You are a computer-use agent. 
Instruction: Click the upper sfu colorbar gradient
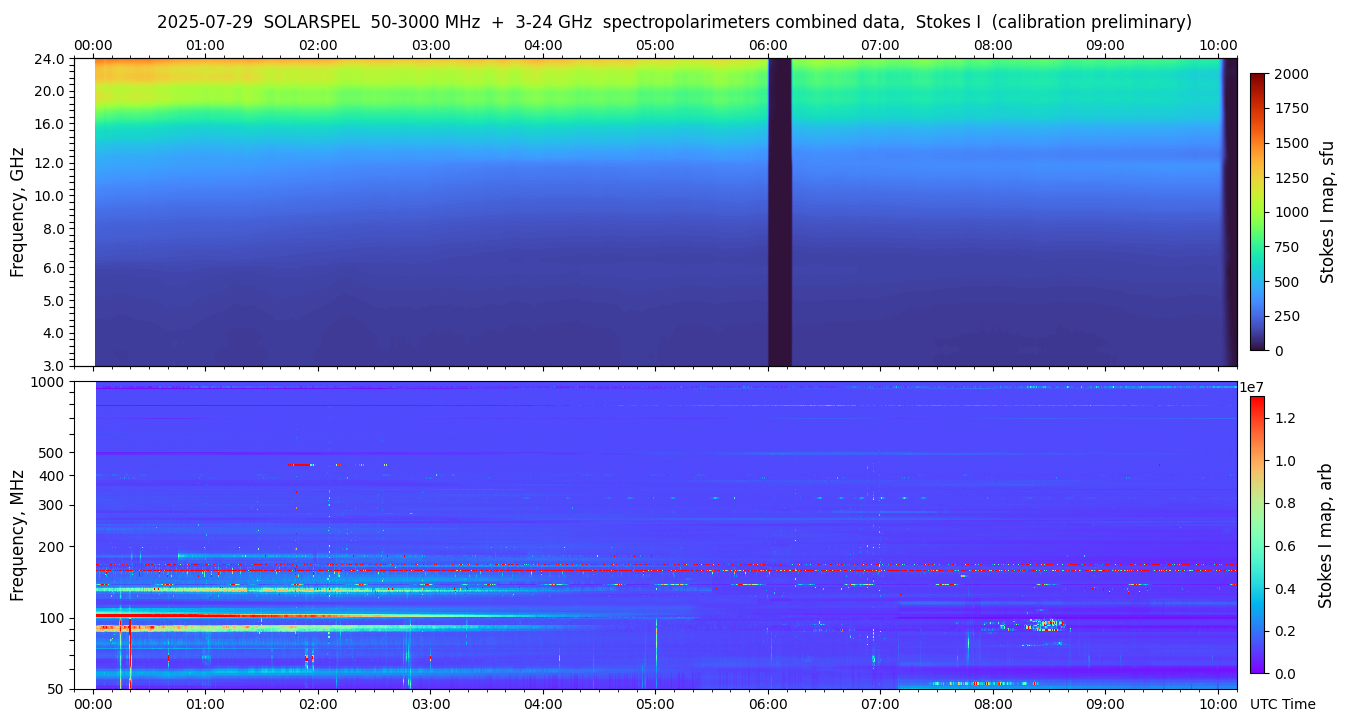1258,211
